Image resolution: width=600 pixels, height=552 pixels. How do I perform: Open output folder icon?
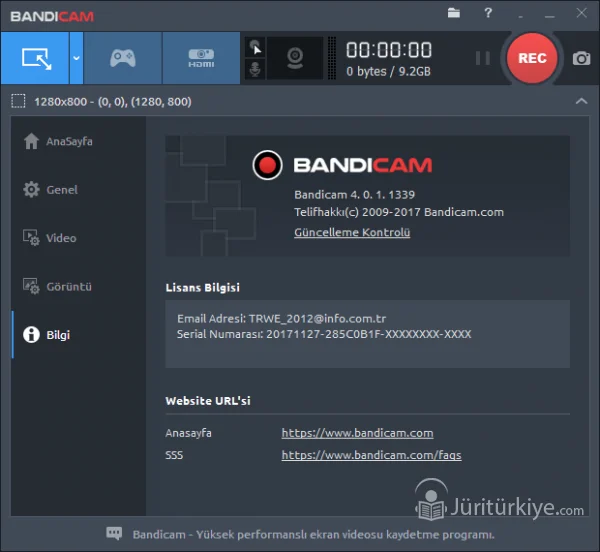click(x=454, y=13)
